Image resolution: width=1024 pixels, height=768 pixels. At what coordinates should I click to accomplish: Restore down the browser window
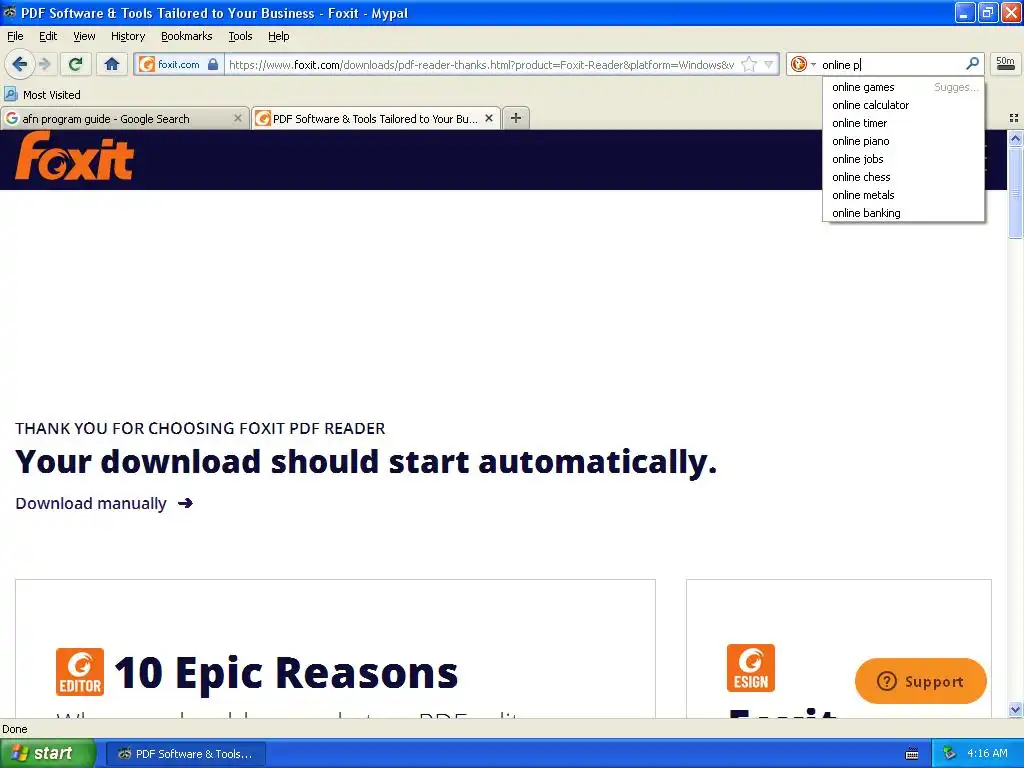tap(987, 12)
